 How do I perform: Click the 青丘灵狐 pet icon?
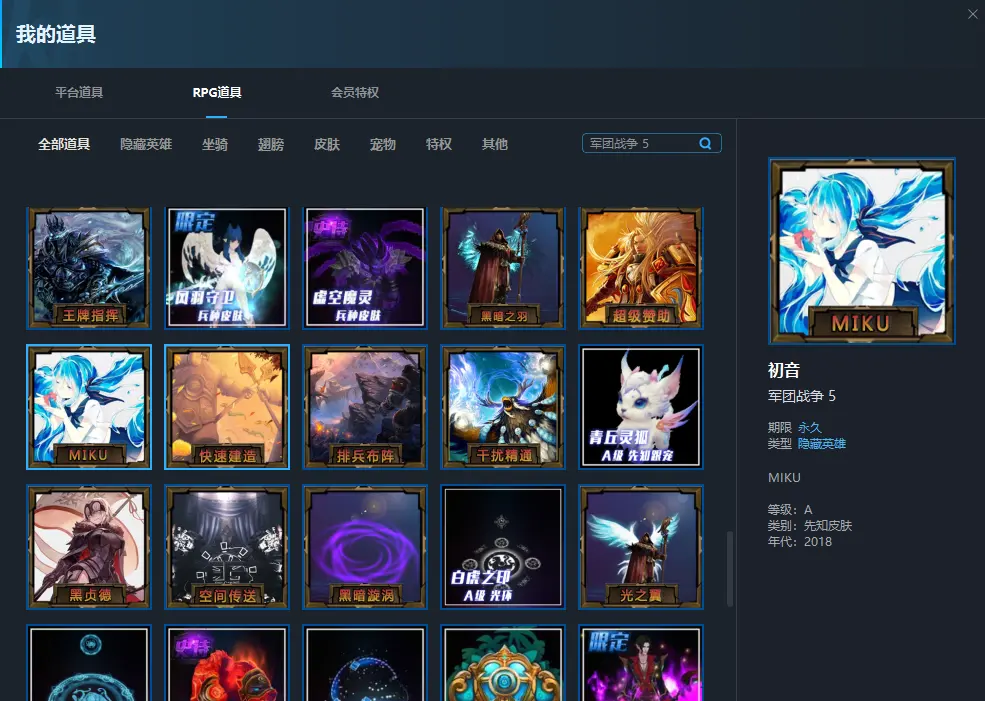coord(641,407)
